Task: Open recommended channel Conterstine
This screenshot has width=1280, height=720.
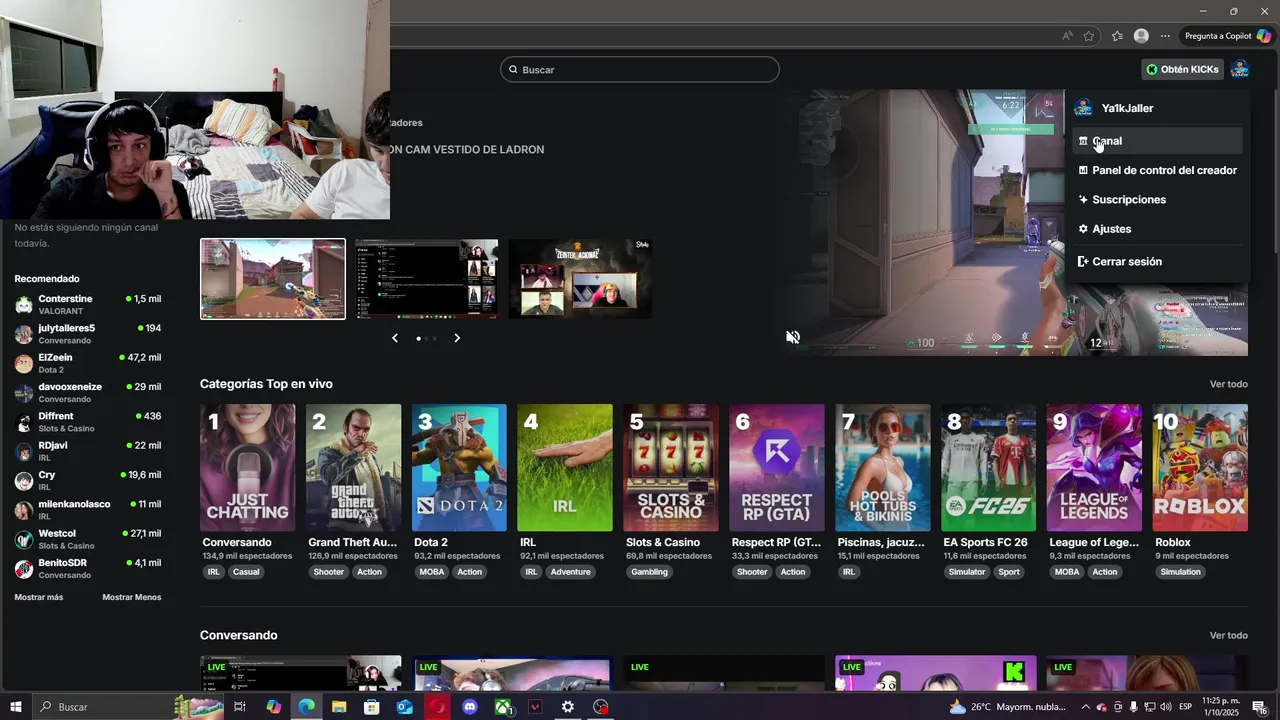Action: pos(88,305)
